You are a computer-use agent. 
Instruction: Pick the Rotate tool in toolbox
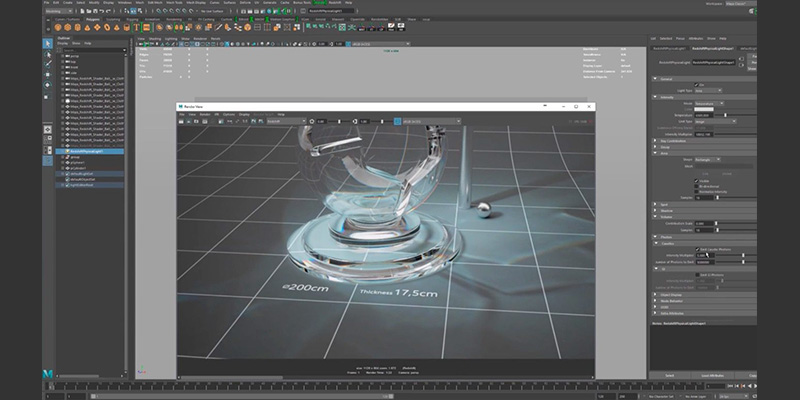47,85
